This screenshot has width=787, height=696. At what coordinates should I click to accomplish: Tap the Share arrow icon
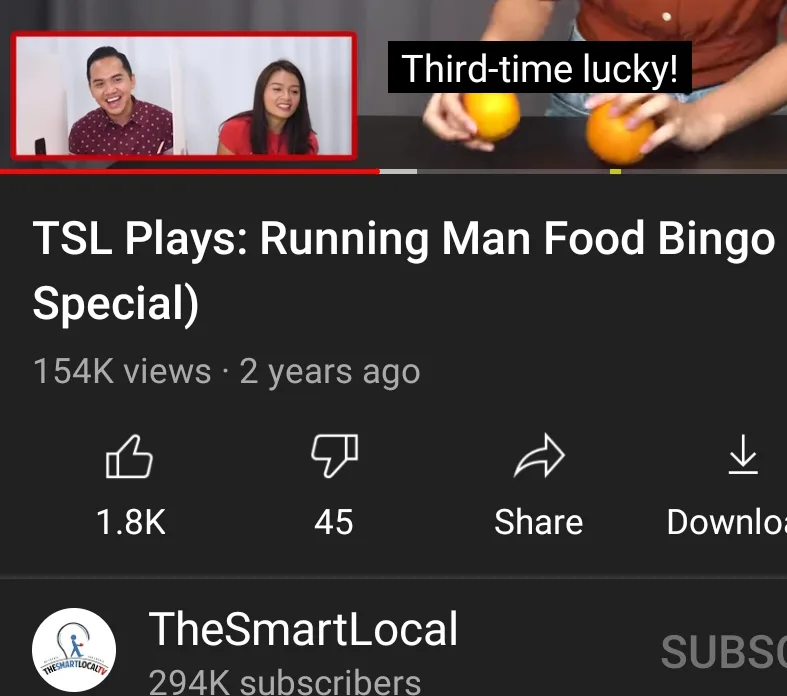[540, 456]
